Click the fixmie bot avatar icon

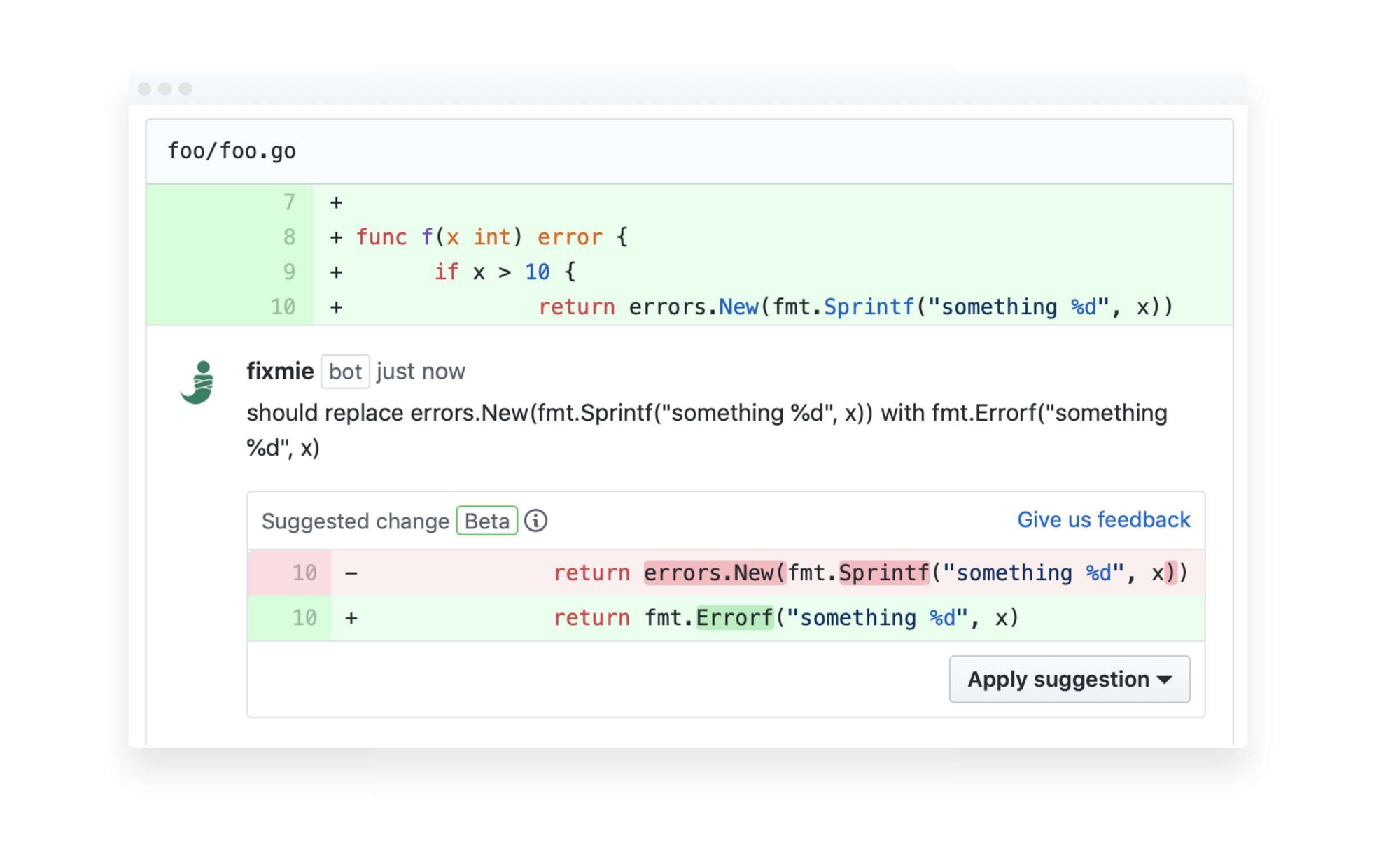pos(198,383)
